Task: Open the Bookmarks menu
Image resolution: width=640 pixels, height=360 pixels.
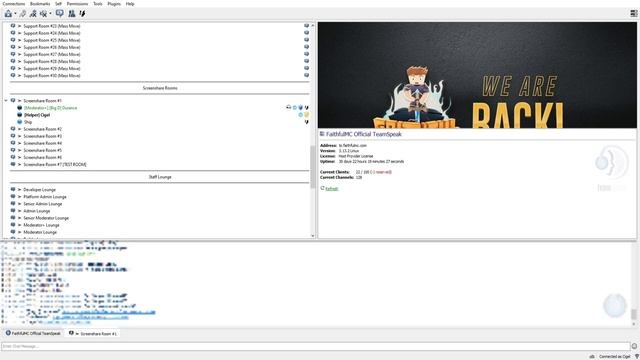Action: (40, 4)
